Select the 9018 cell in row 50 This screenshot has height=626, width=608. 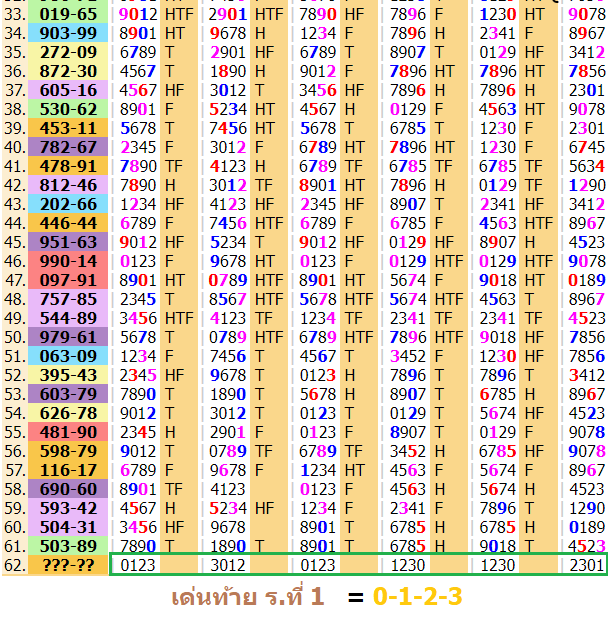(x=497, y=337)
